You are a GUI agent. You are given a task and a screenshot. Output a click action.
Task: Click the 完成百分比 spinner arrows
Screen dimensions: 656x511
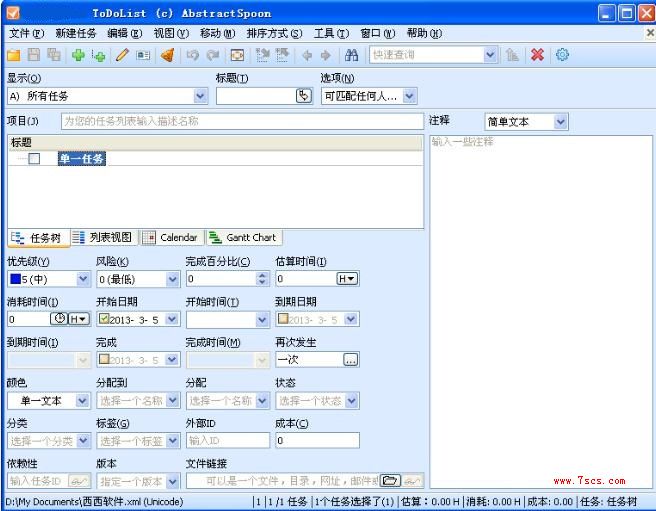pos(262,279)
